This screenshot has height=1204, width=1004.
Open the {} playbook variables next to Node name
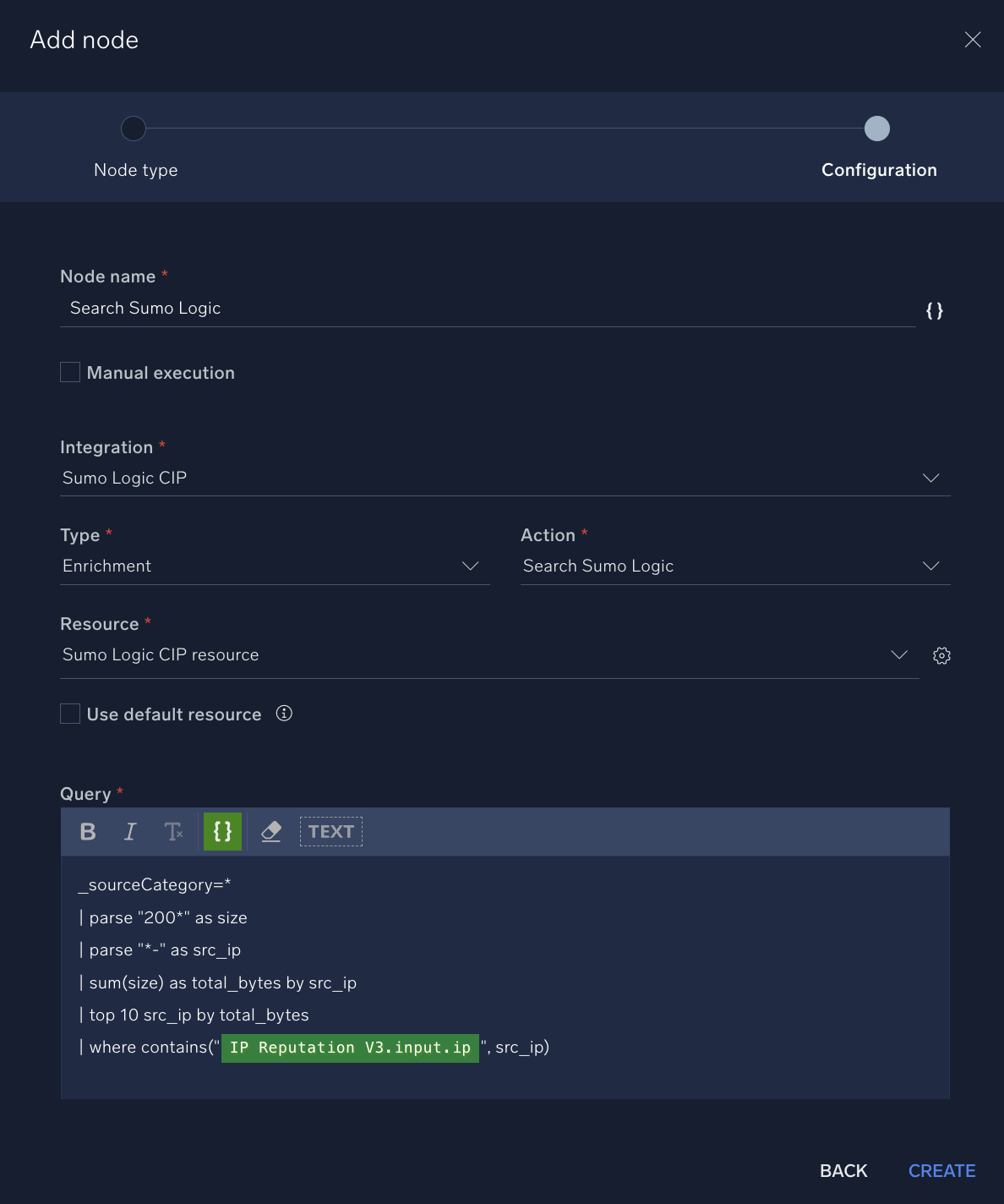[x=934, y=310]
